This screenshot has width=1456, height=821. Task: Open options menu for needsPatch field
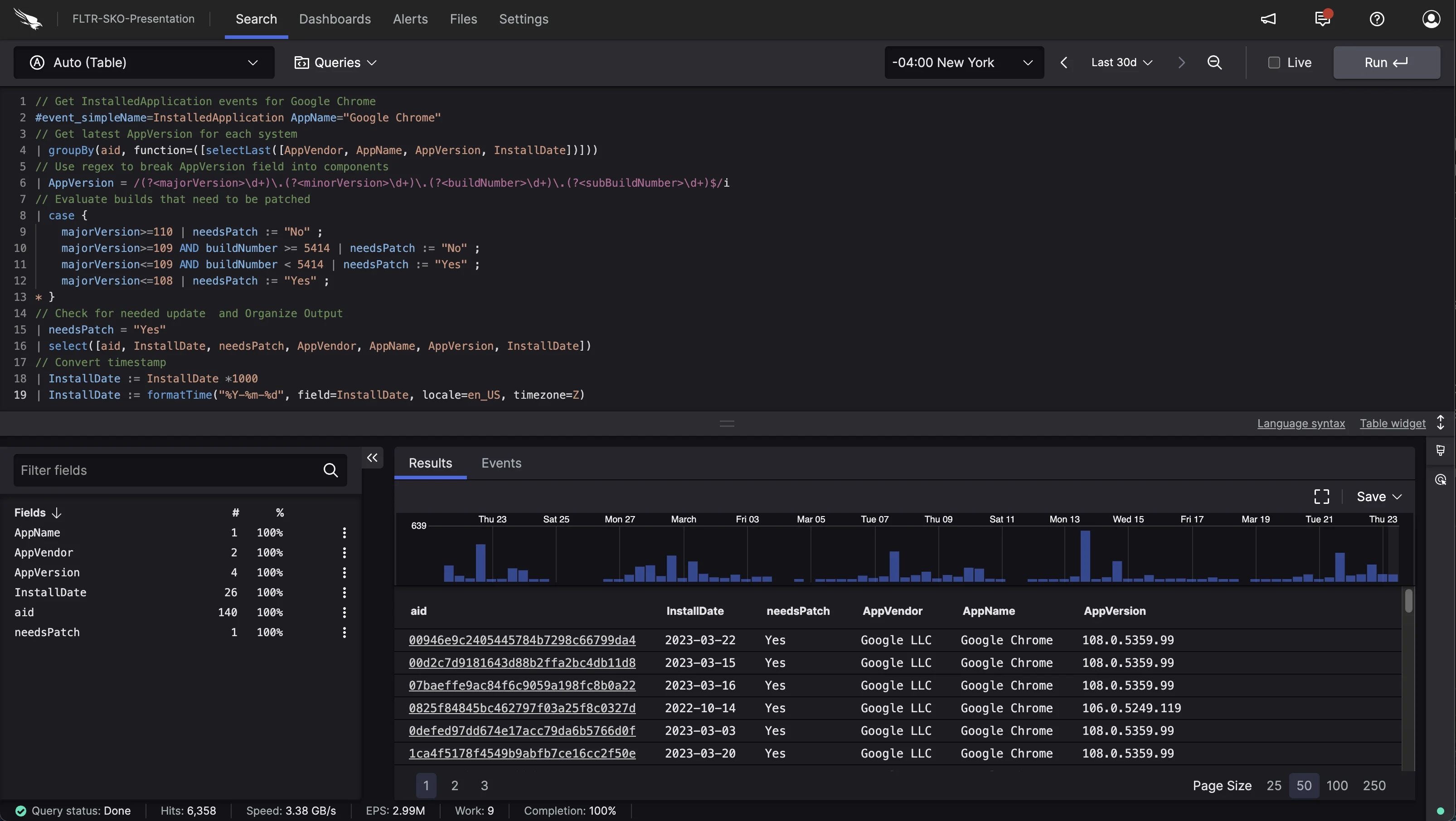344,632
